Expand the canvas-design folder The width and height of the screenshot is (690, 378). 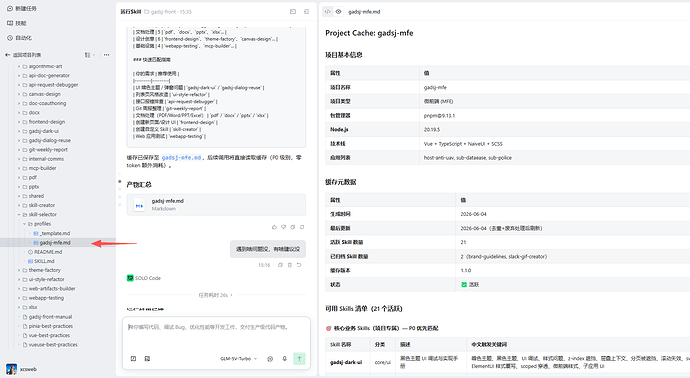point(19,94)
